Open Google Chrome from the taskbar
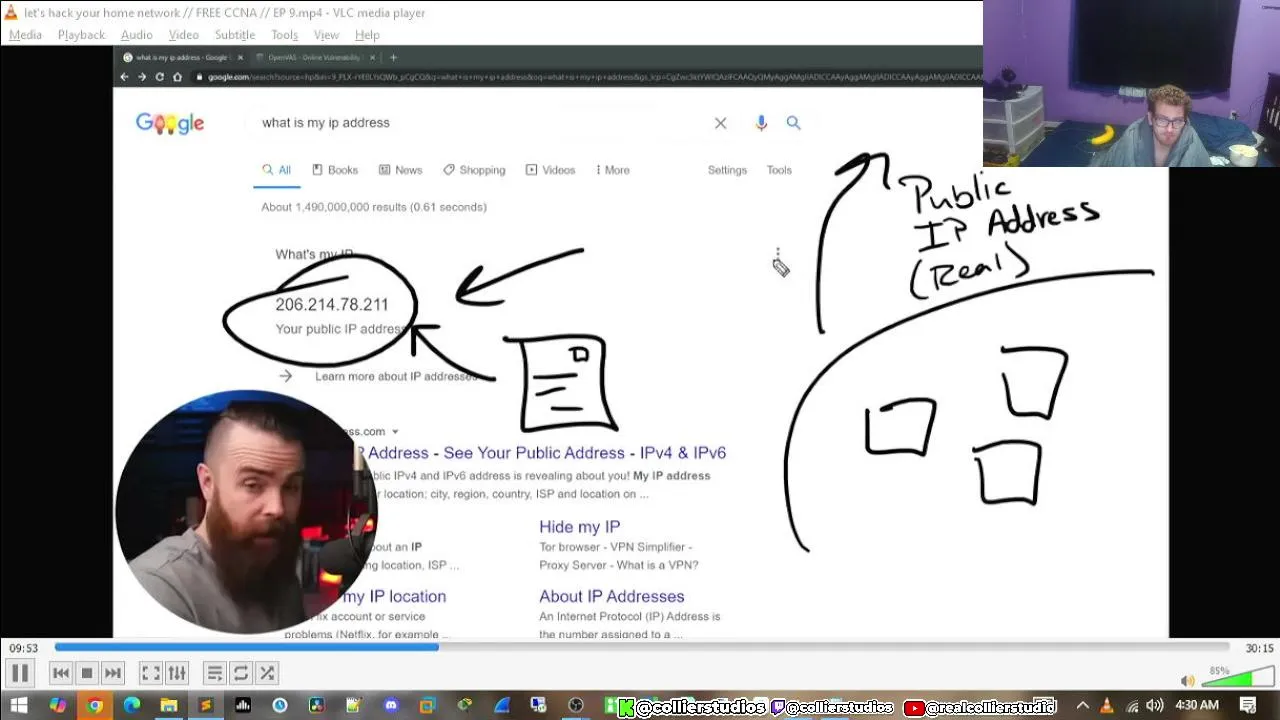 coord(95,706)
